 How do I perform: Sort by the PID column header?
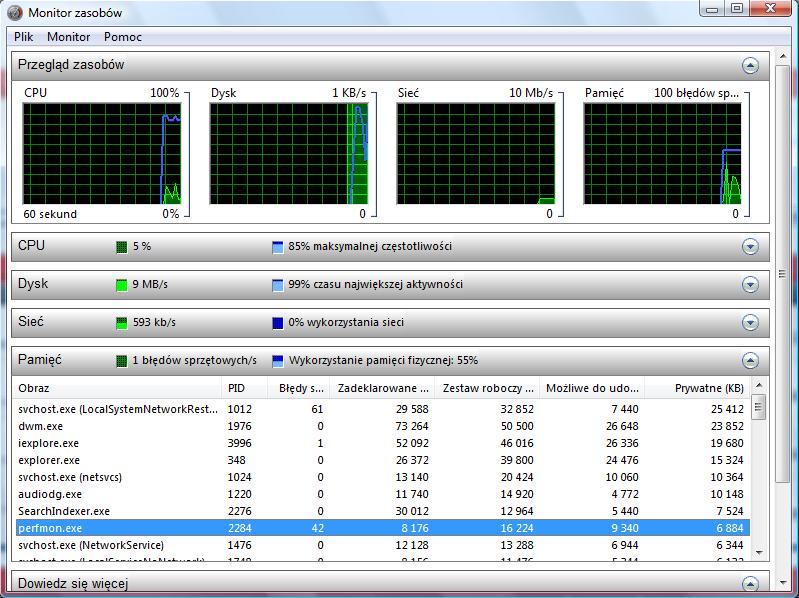tap(245, 388)
